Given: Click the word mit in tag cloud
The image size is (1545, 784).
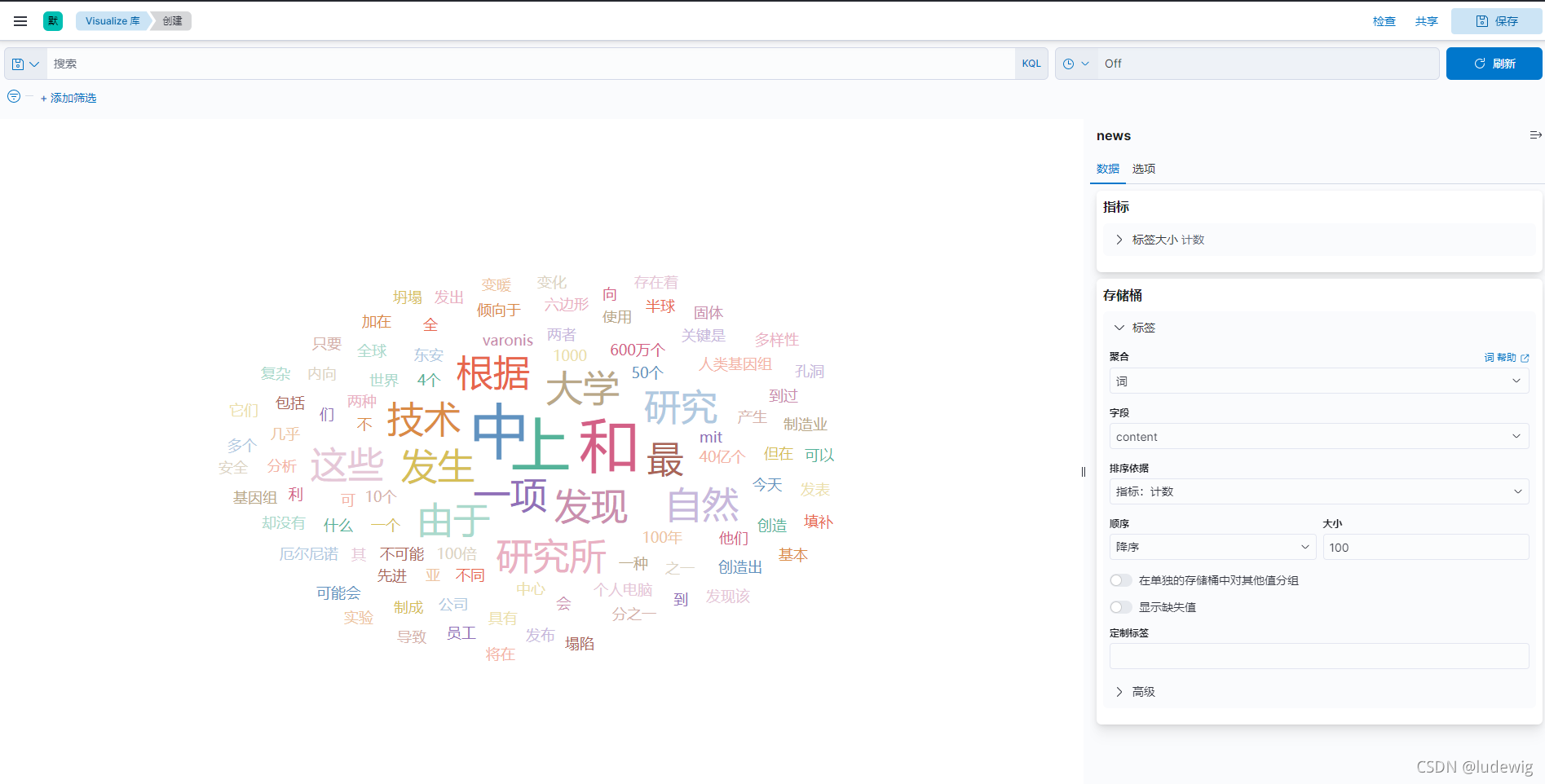Looking at the screenshot, I should coord(711,438).
